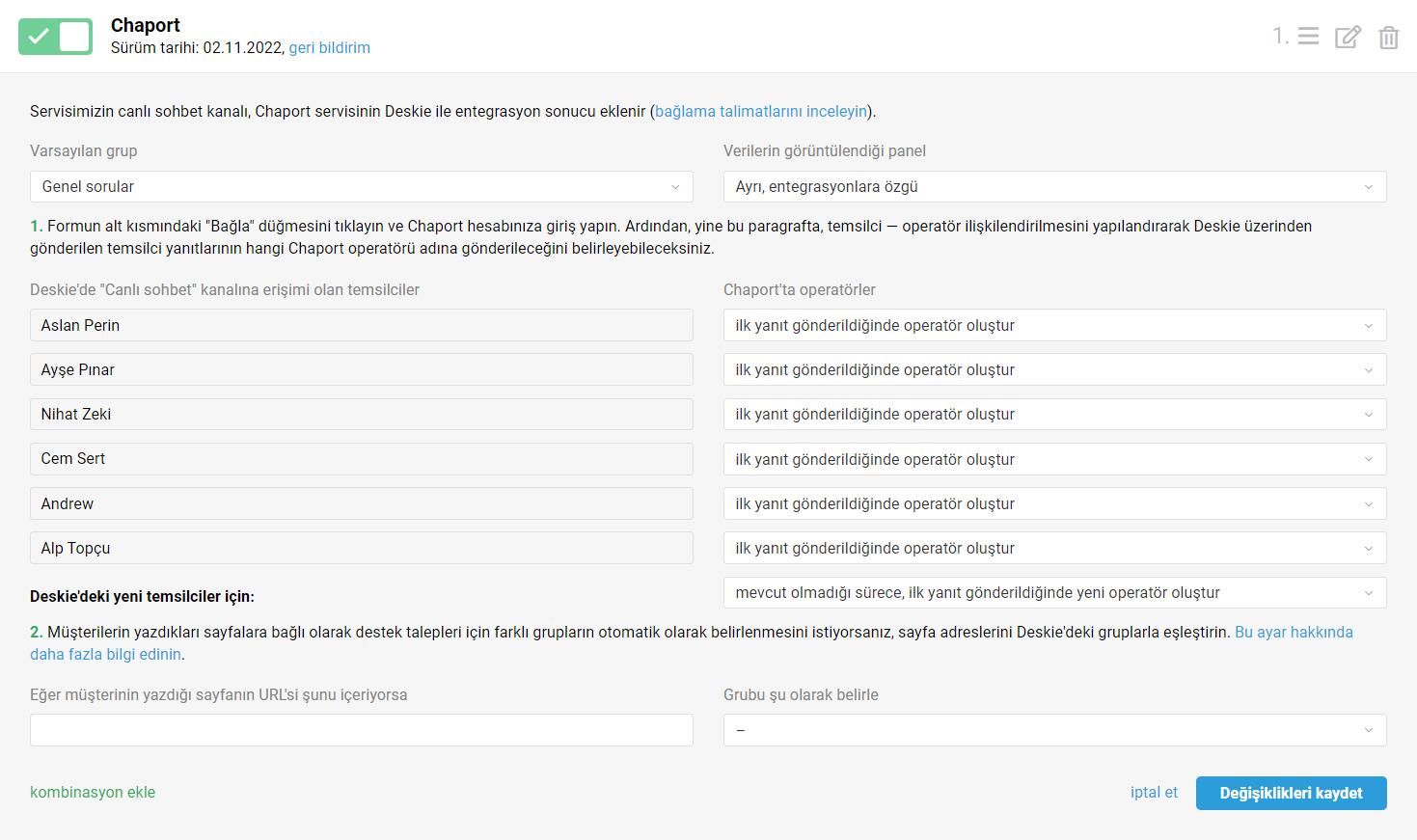The image size is (1417, 840).
Task: Open Bu ayar hakkında daha fazla bilgi link
Action: pos(1294,632)
